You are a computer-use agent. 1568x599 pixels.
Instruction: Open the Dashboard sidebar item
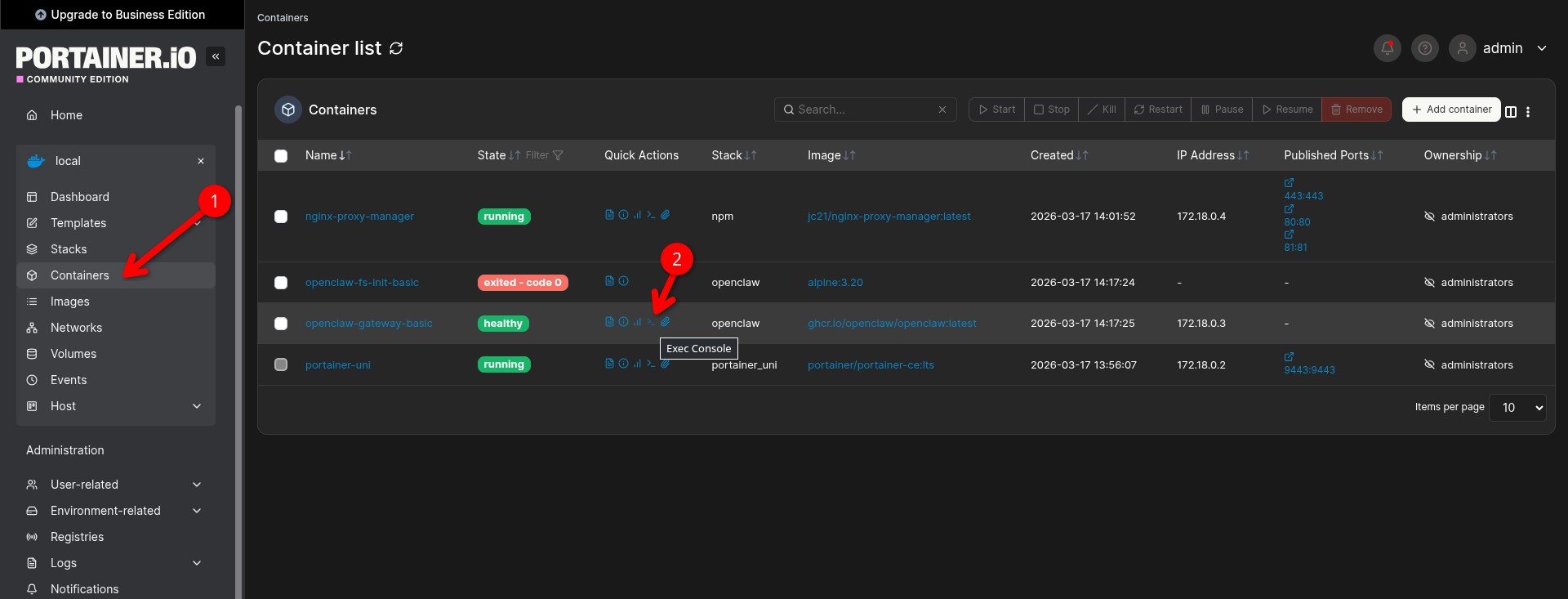(x=116, y=197)
